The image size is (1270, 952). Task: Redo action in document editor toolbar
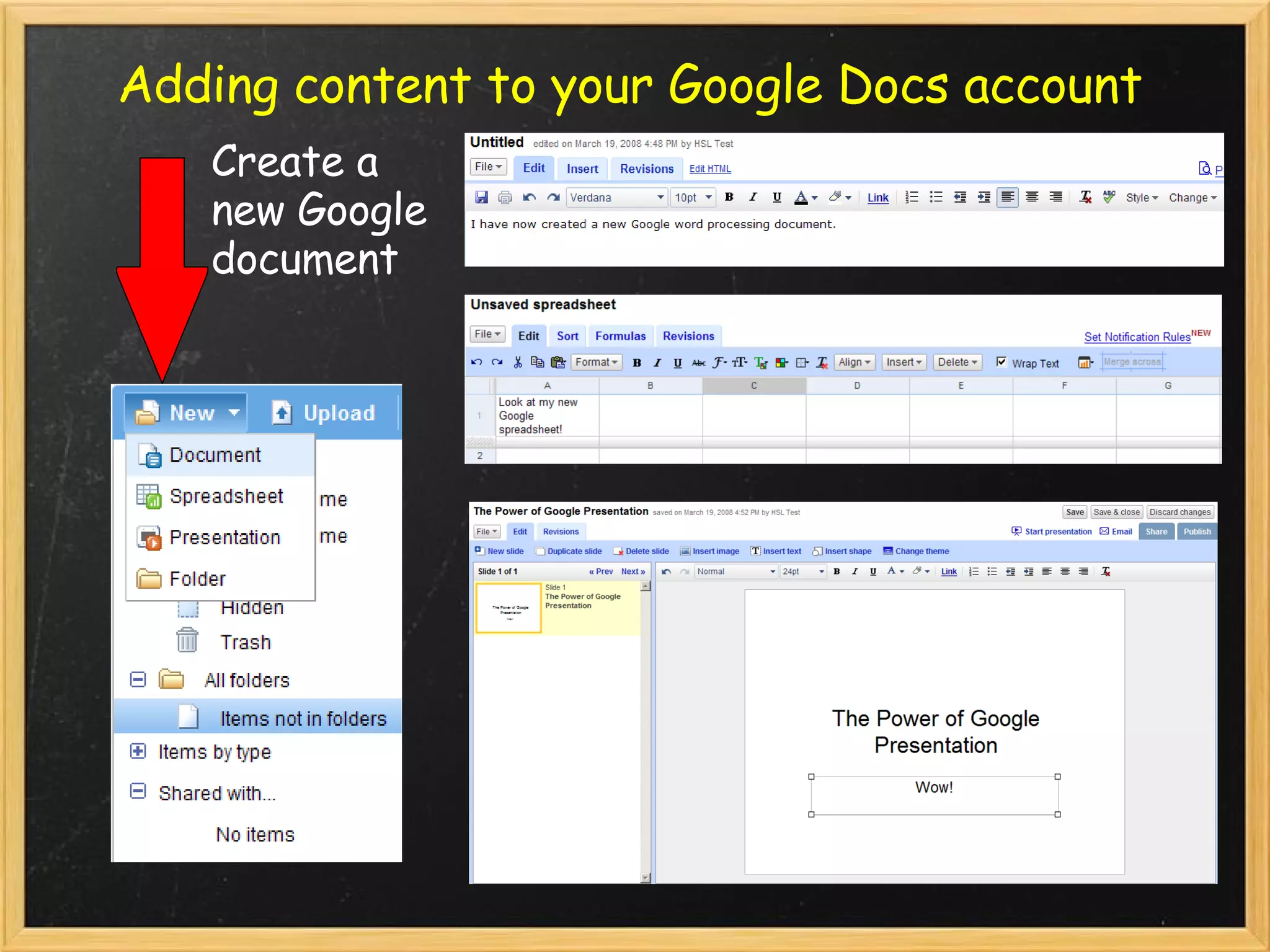coord(553,197)
